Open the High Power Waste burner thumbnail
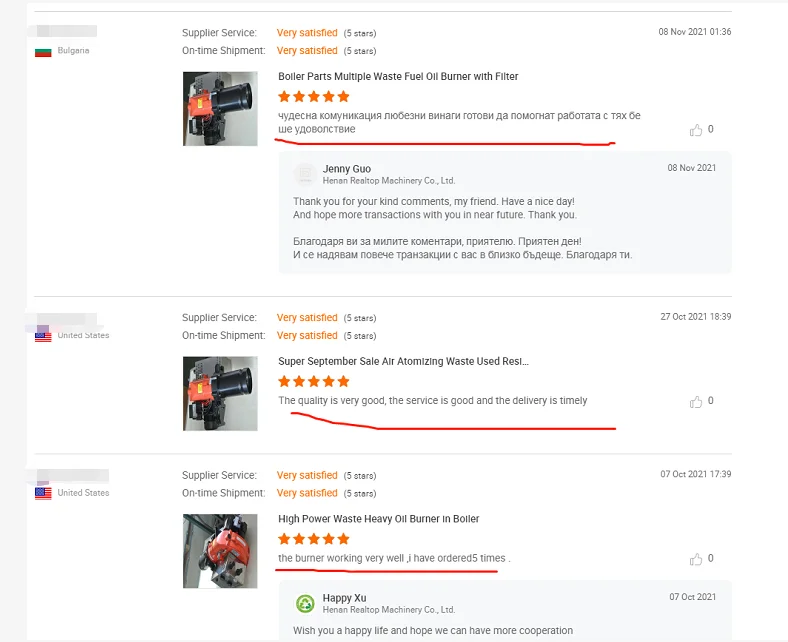This screenshot has height=642, width=788. click(x=220, y=551)
